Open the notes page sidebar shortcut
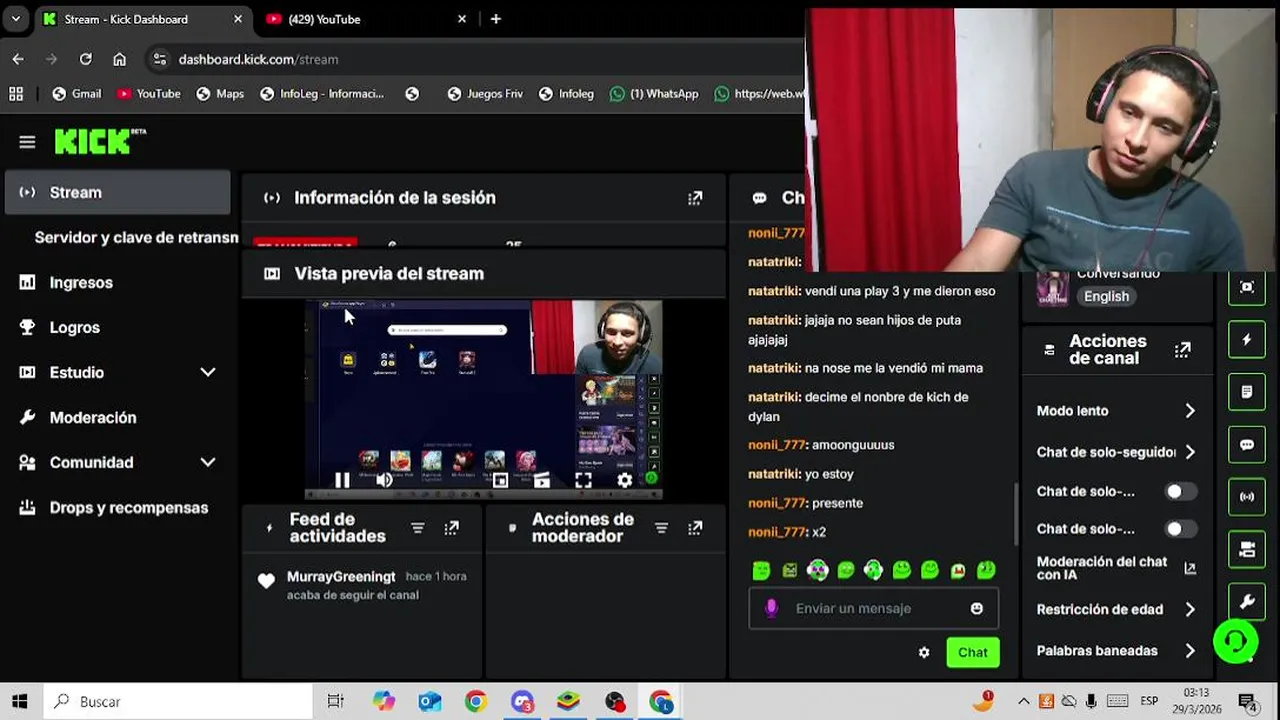 1247,392
